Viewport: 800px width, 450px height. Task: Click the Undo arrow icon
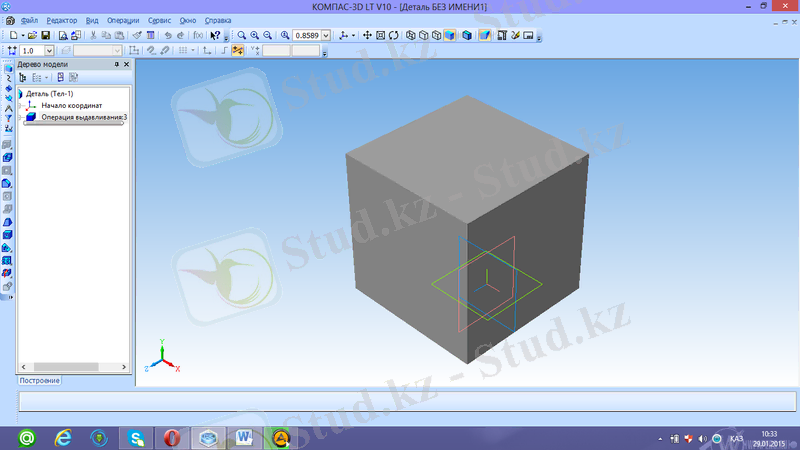(166, 35)
